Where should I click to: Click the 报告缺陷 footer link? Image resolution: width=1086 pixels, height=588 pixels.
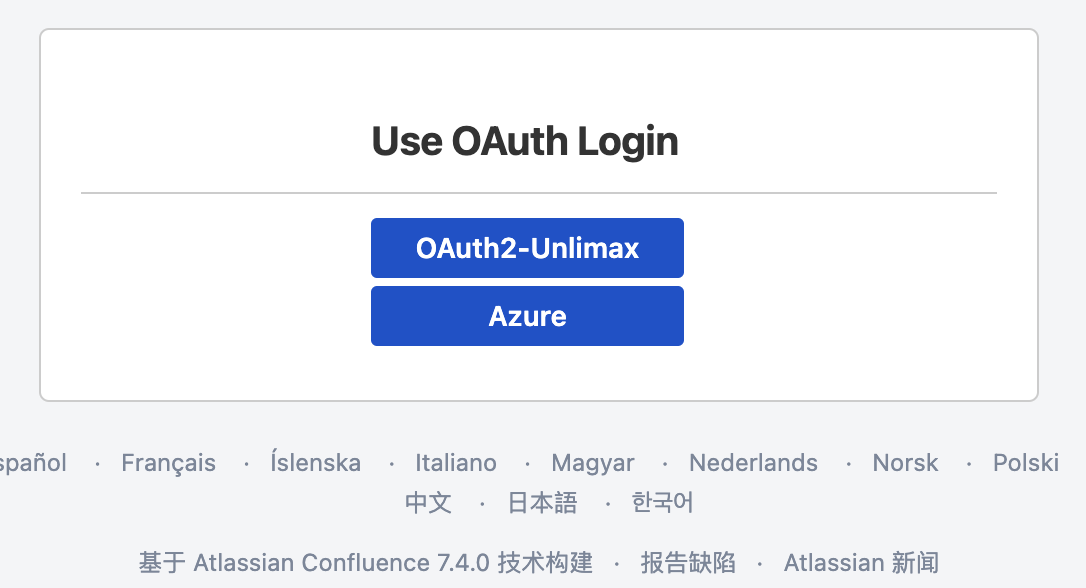688,563
